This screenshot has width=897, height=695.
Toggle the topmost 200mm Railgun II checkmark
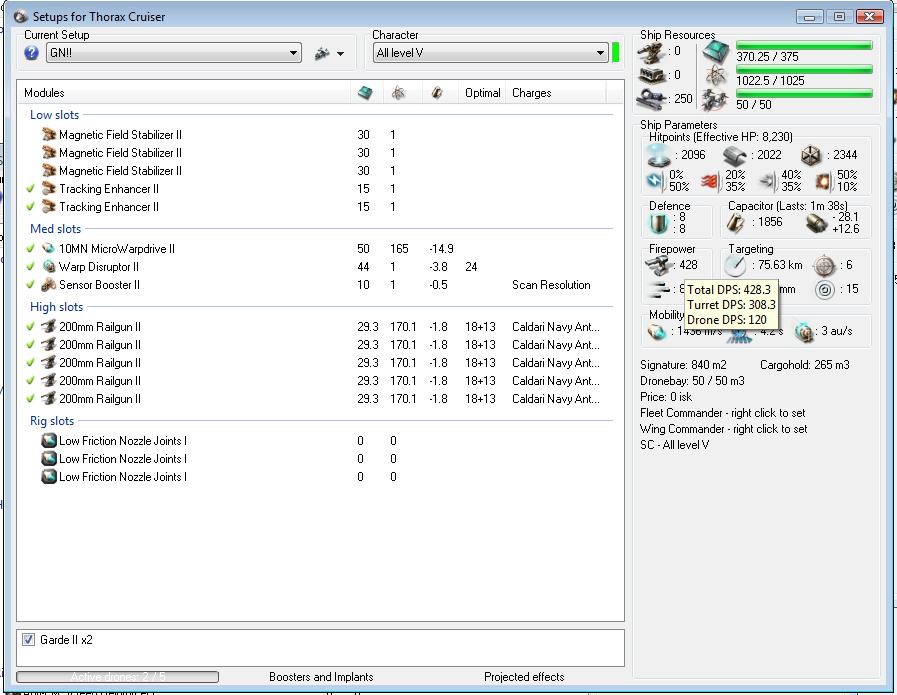click(x=30, y=327)
